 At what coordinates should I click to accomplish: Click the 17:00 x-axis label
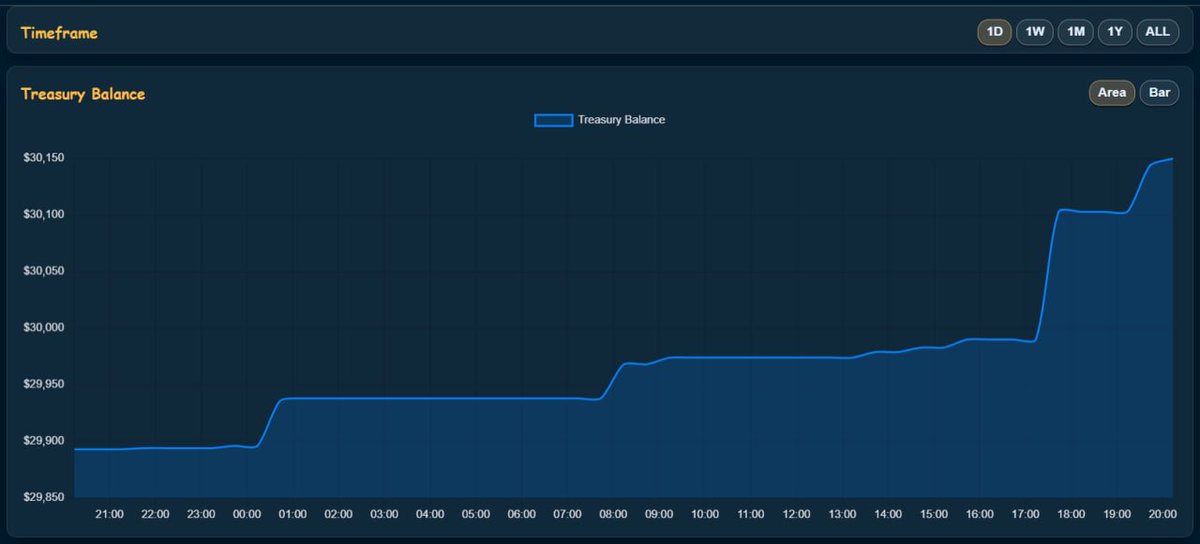click(1026, 514)
